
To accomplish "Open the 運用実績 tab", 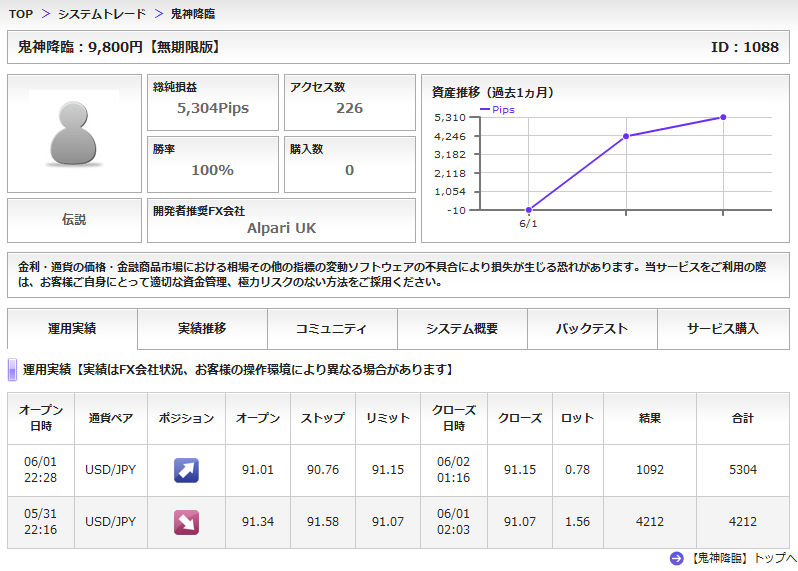I will (72, 329).
